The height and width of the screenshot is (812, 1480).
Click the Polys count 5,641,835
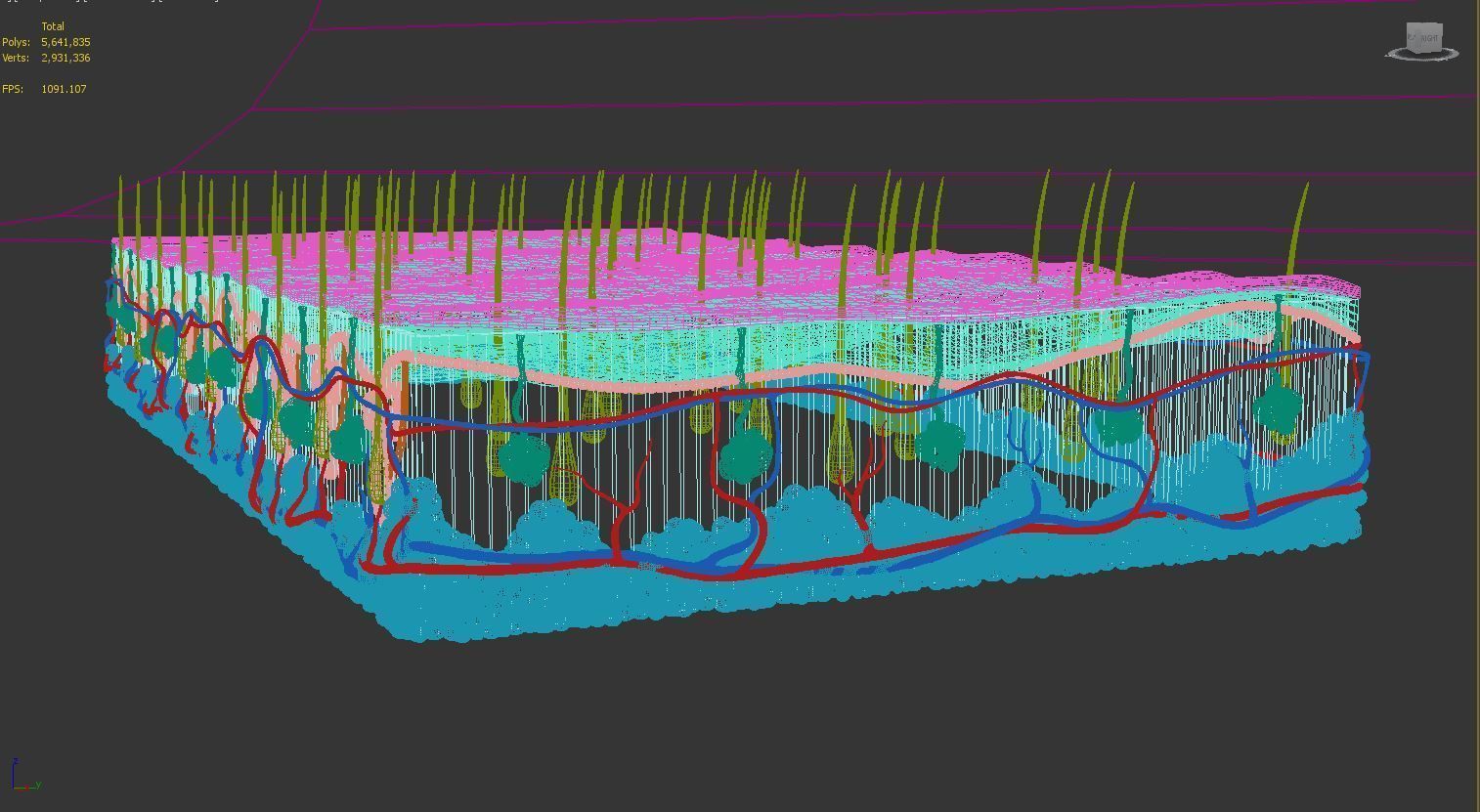tap(65, 42)
